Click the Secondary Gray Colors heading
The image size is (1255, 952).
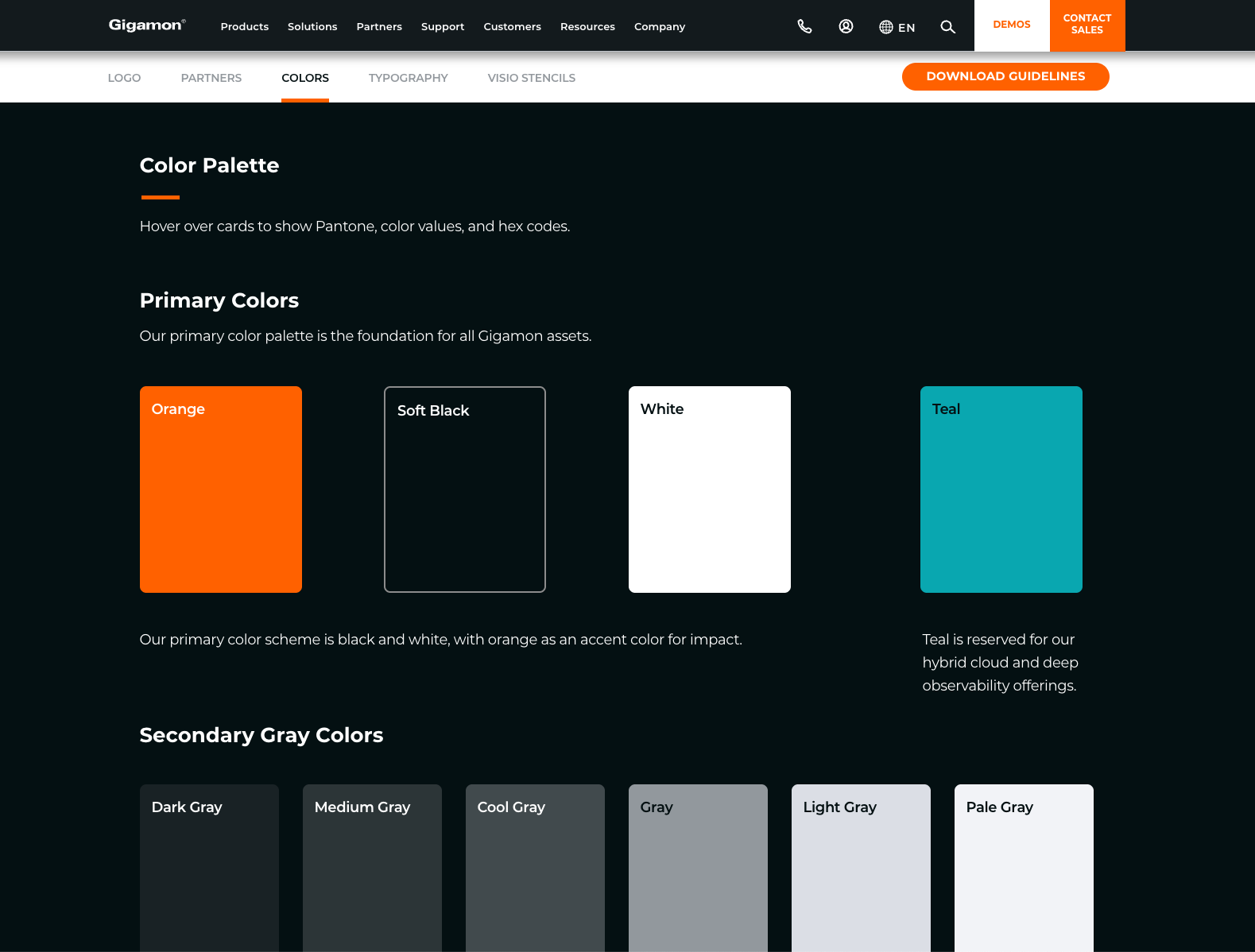point(261,735)
